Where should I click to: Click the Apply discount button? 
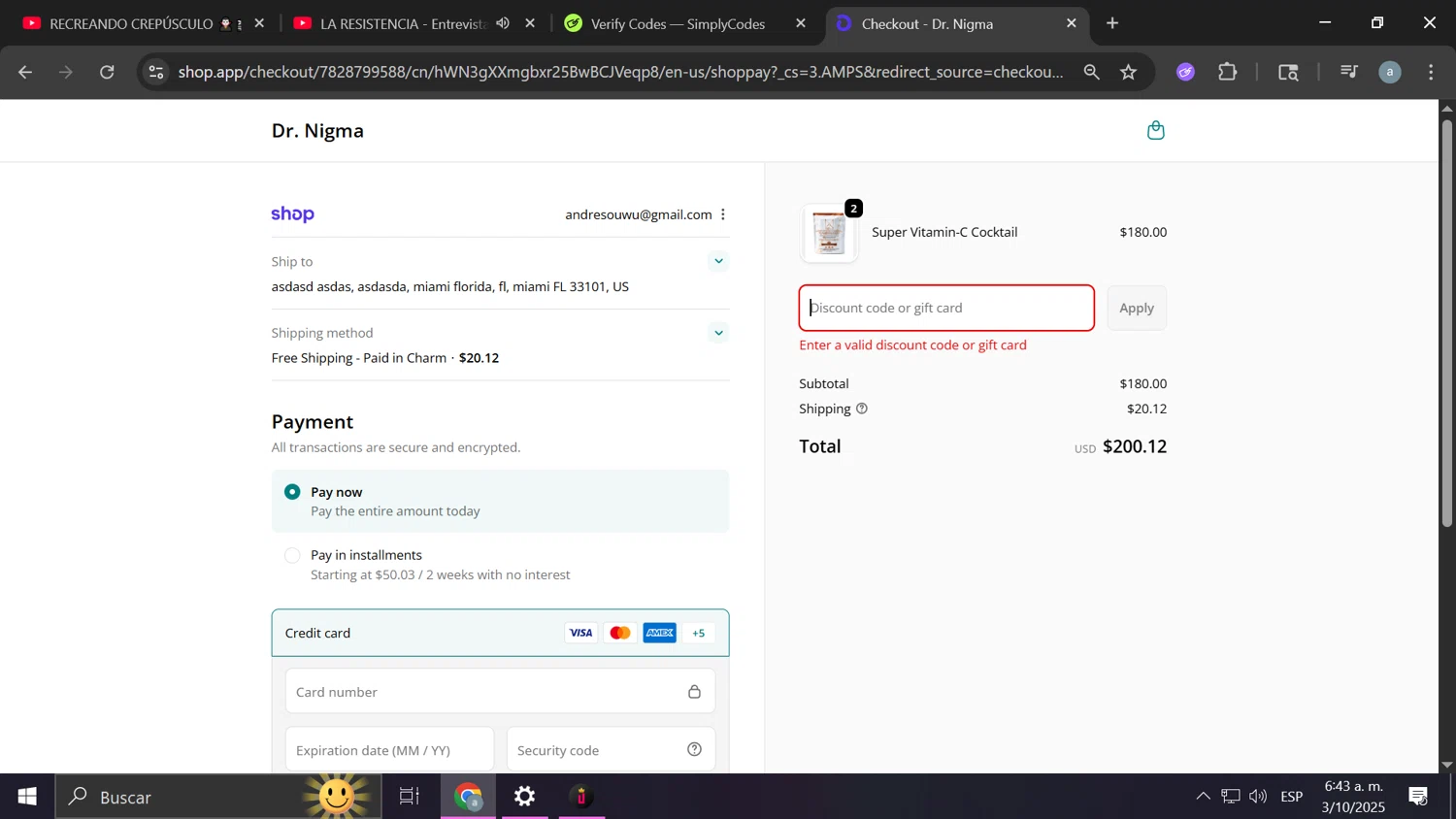[1137, 308]
